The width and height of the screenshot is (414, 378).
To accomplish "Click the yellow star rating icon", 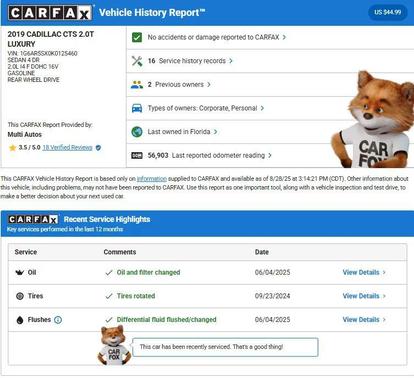I will point(13,148).
